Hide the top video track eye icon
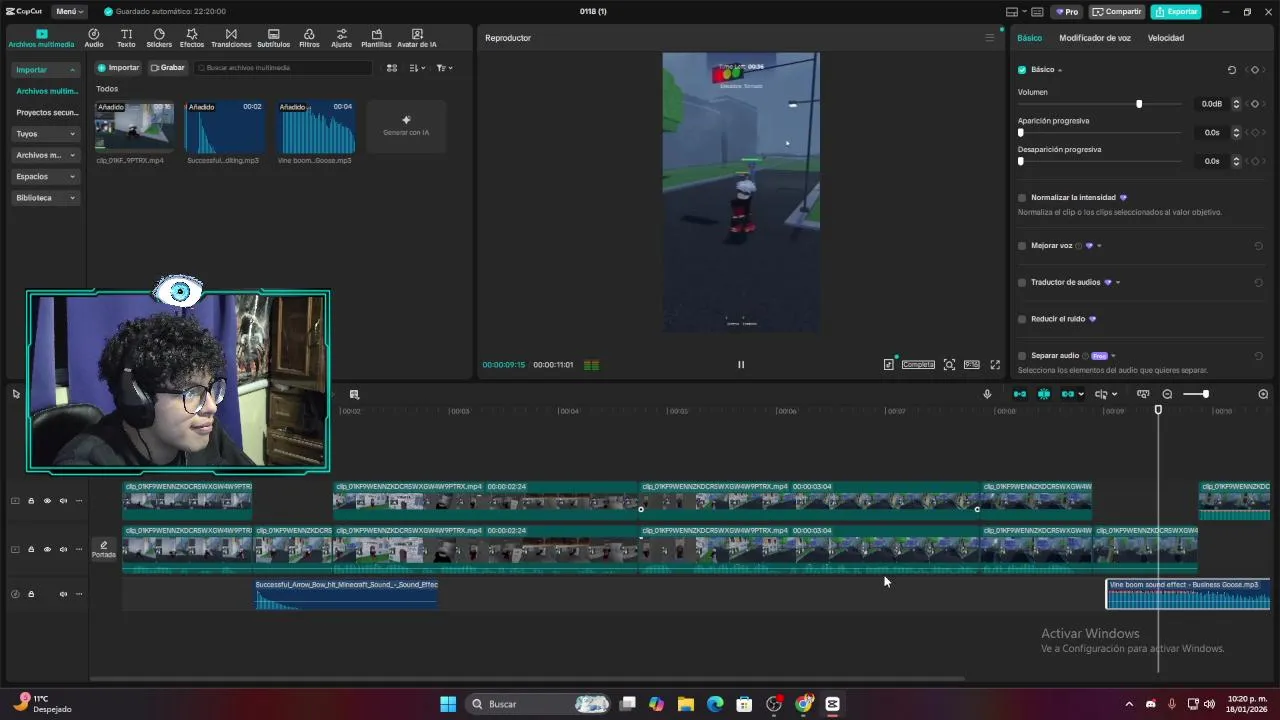 (47, 501)
